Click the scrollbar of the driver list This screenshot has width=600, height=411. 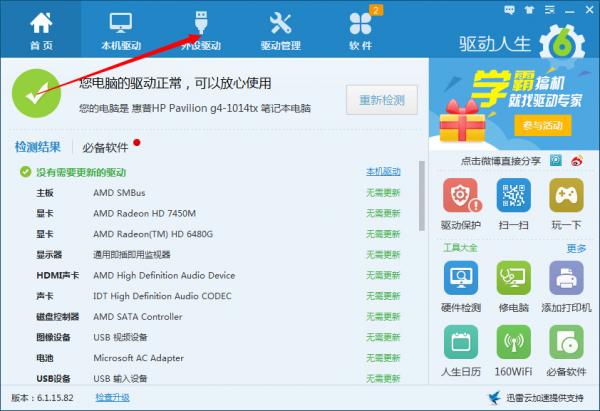point(422,196)
